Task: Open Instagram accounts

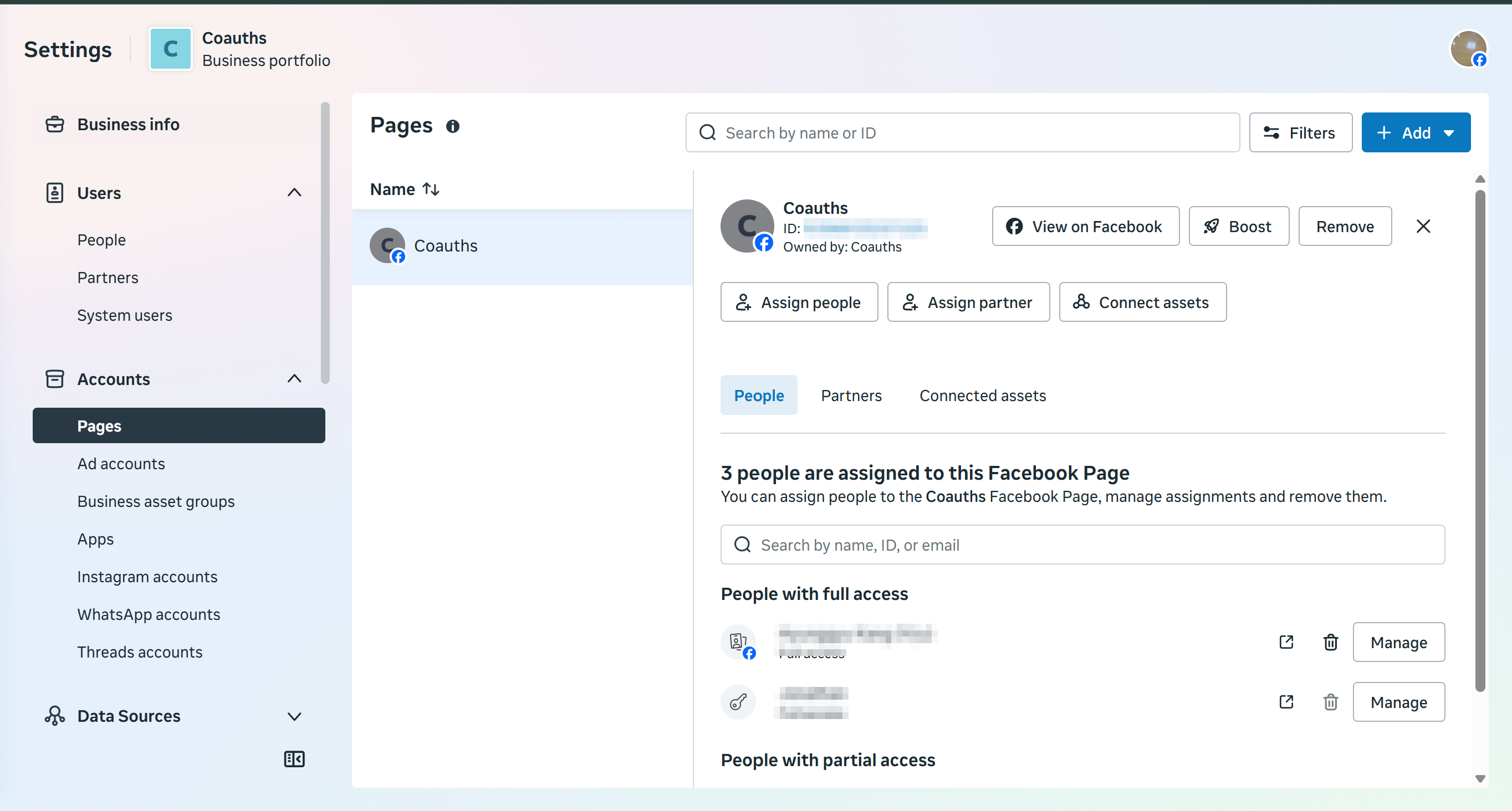Action: [x=147, y=576]
